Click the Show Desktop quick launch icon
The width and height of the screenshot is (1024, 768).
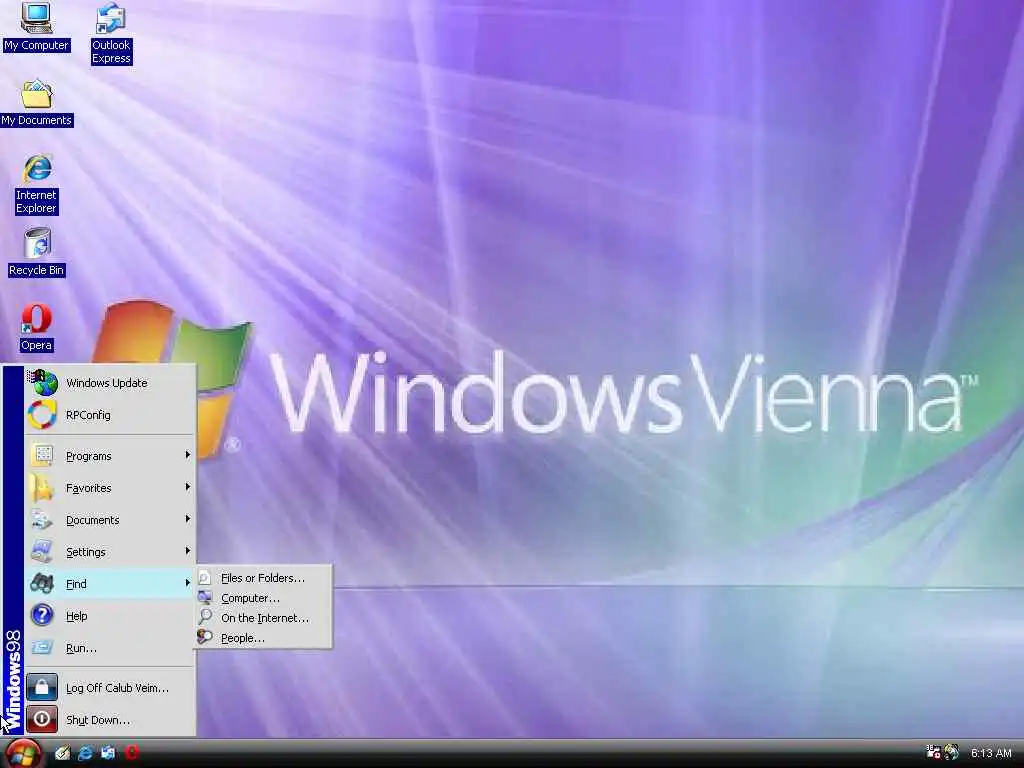coord(63,753)
